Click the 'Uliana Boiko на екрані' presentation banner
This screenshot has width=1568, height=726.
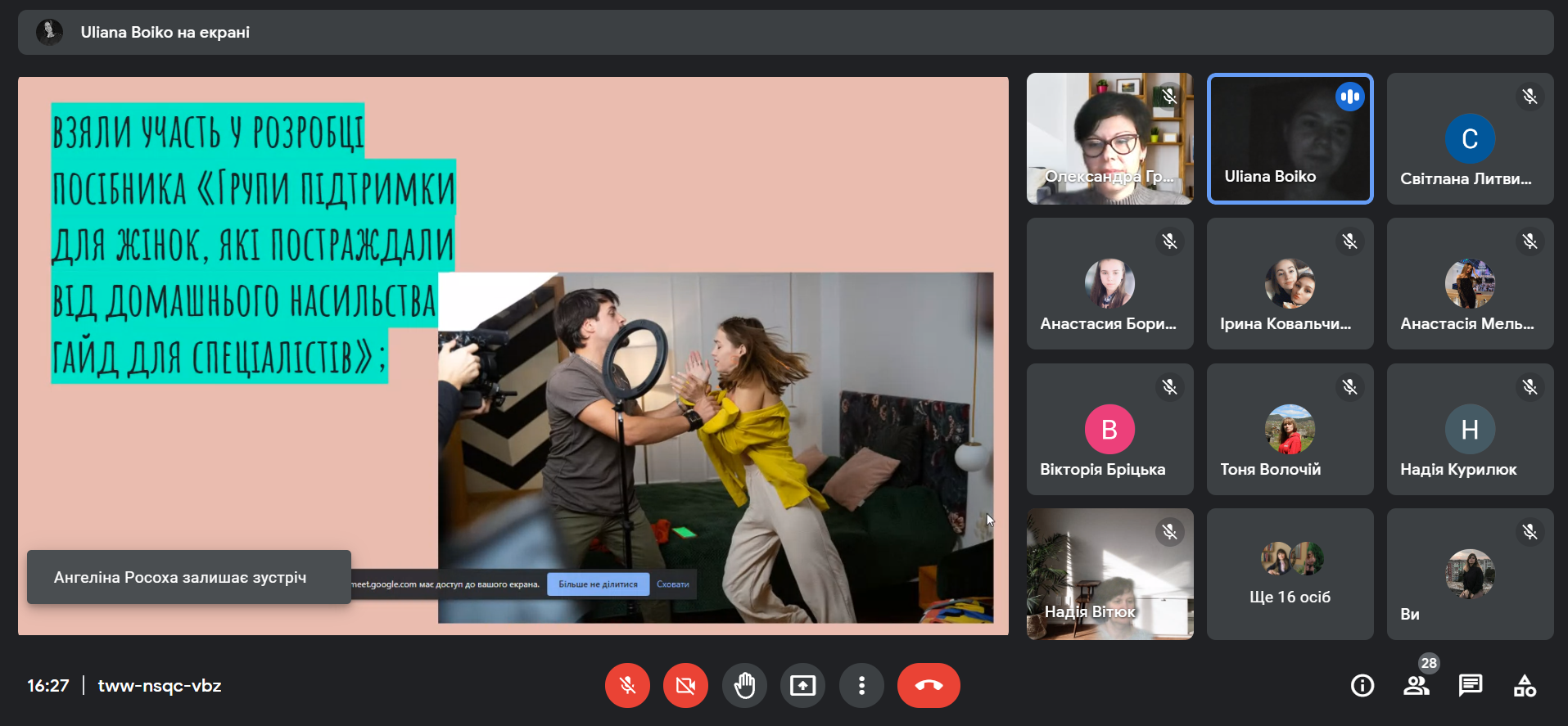(165, 33)
